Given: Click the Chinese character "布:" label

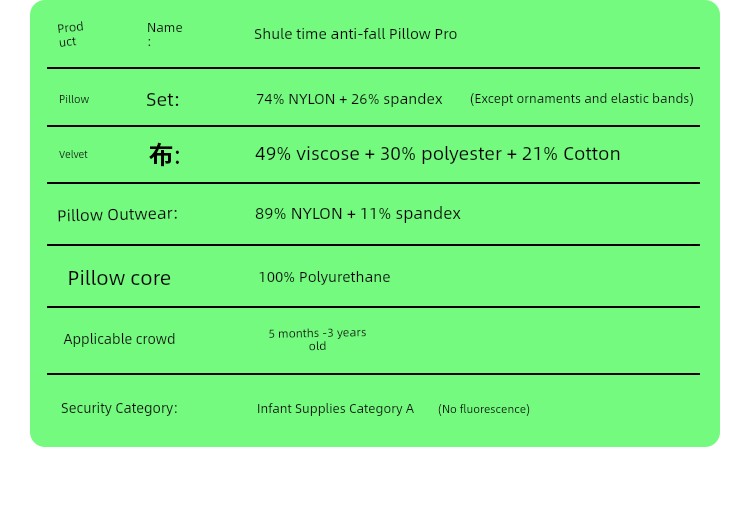Looking at the screenshot, I should pyautogui.click(x=164, y=155).
